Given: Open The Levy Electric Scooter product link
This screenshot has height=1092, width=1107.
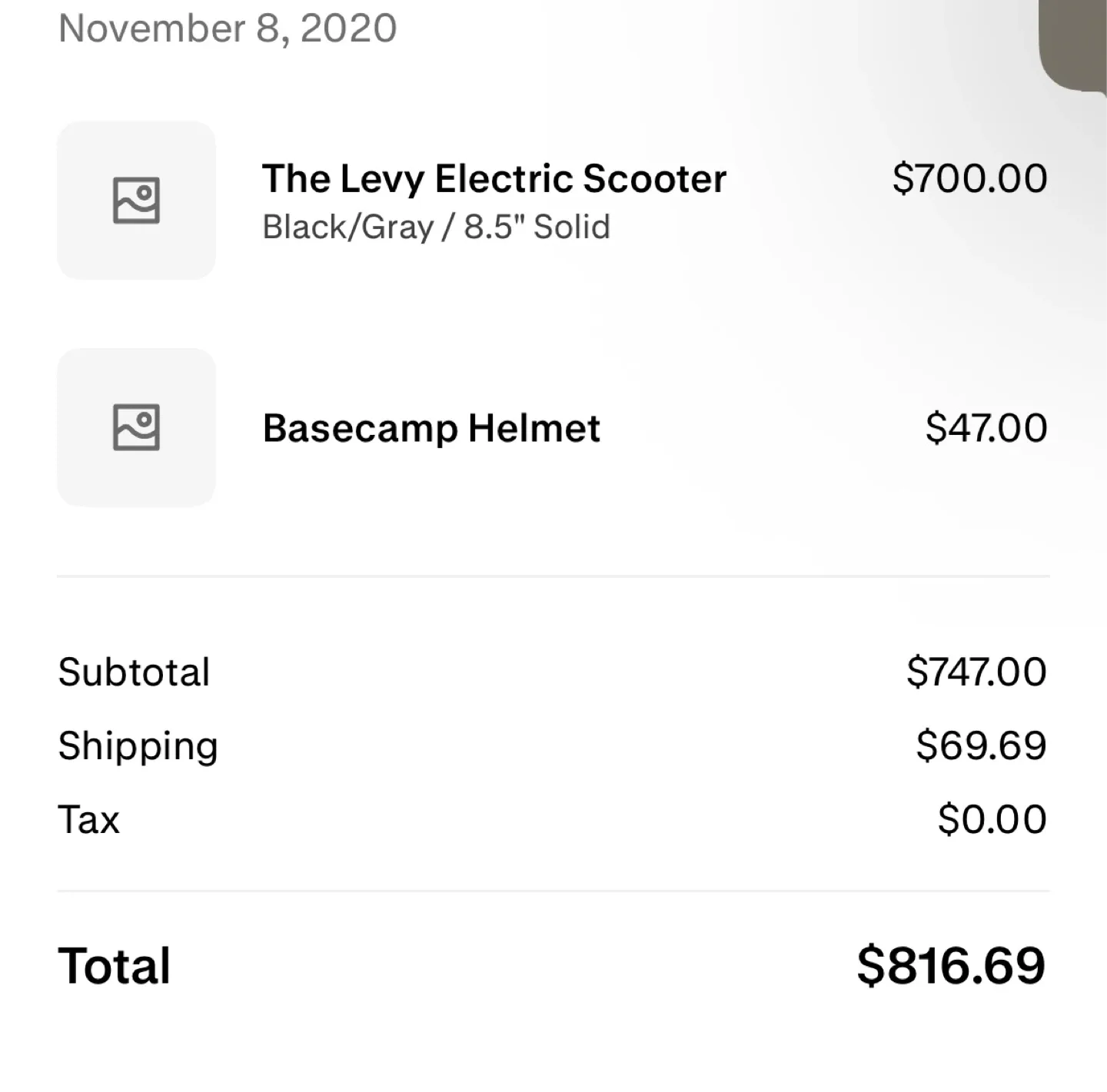Looking at the screenshot, I should 494,178.
